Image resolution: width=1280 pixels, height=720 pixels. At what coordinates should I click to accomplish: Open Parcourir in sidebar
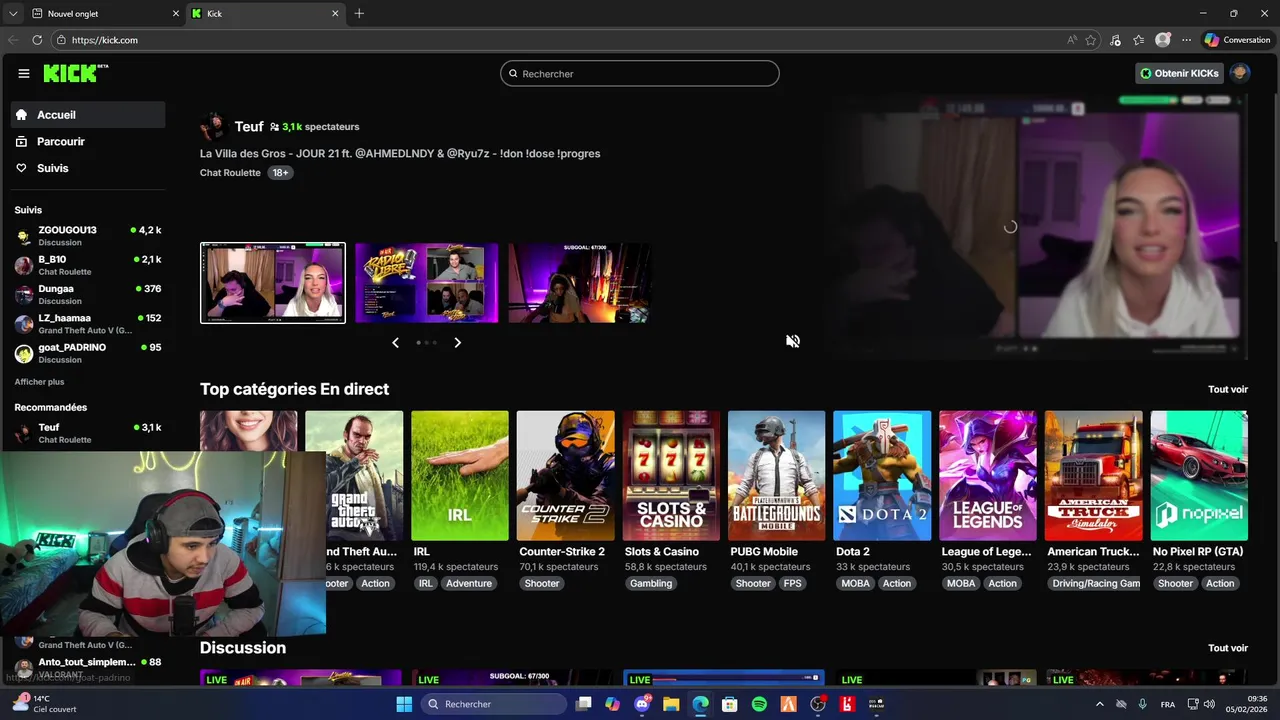88,142
